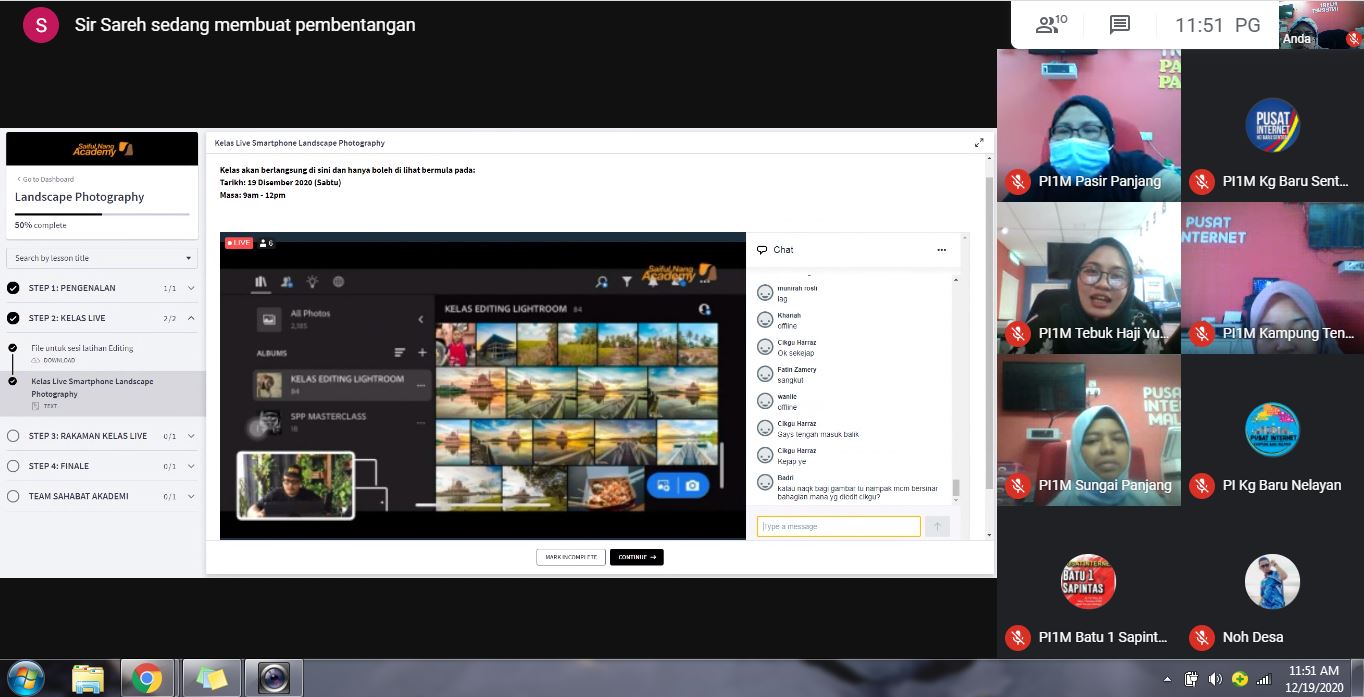Screen dimensions: 1364x697
Task: Toggle STEP 3: RAKAMAN KELAS LIVE completion circle
Action: [13, 436]
